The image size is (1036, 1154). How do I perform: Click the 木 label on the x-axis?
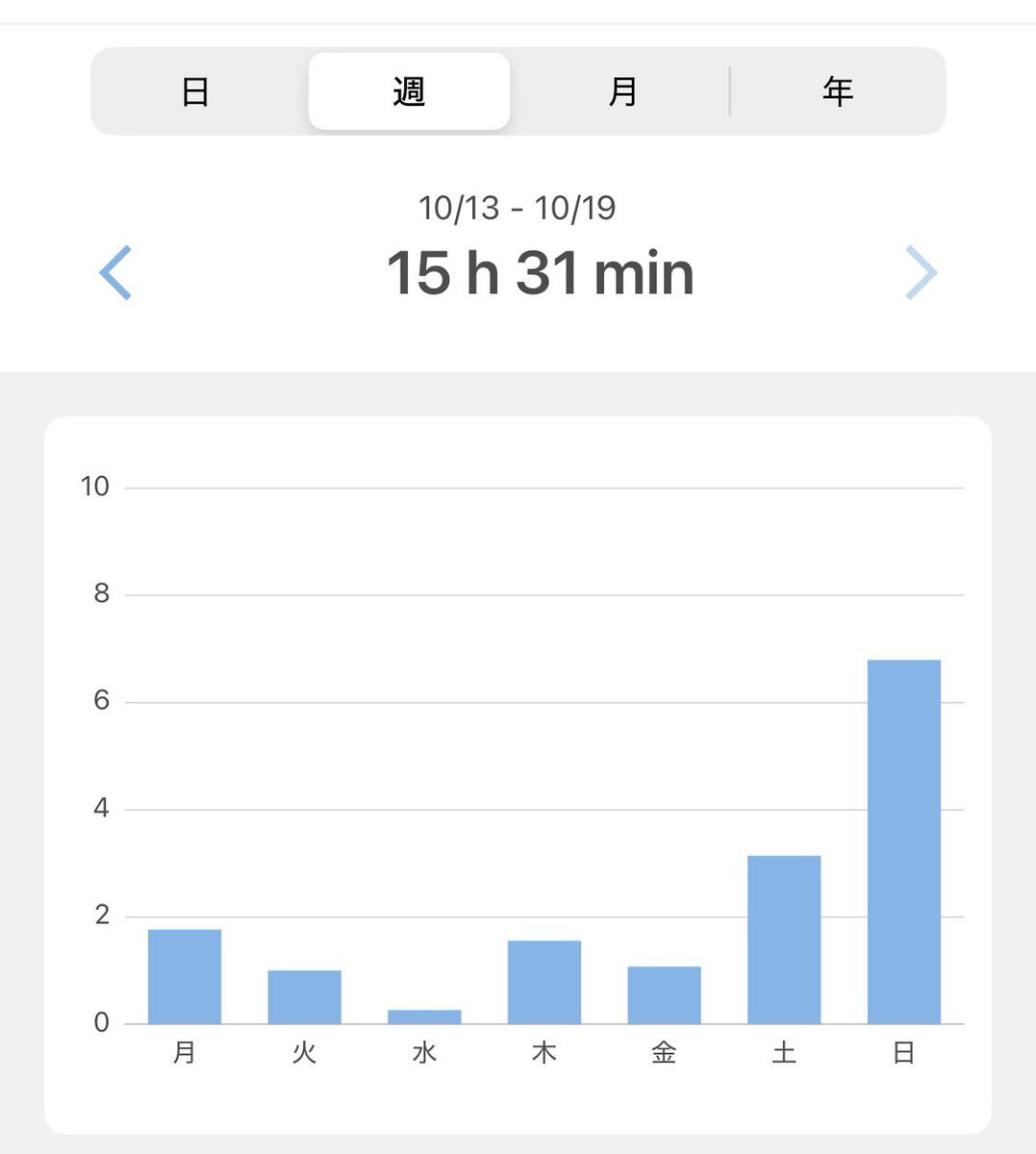coord(544,1053)
